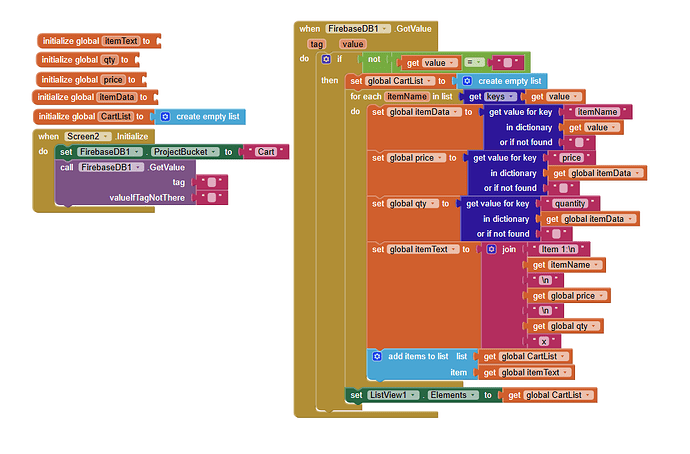The width and height of the screenshot is (690, 454).
Task: Click the "Item 1:\n" text string block
Action: click(558, 249)
